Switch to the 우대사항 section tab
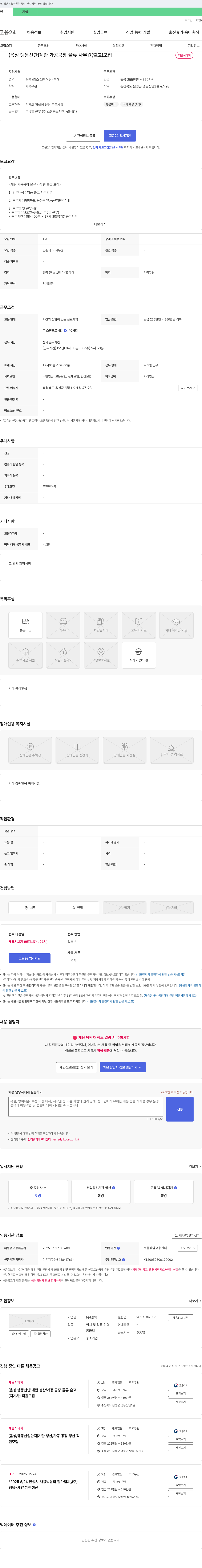This screenshot has width=202, height=1568. tap(81, 46)
